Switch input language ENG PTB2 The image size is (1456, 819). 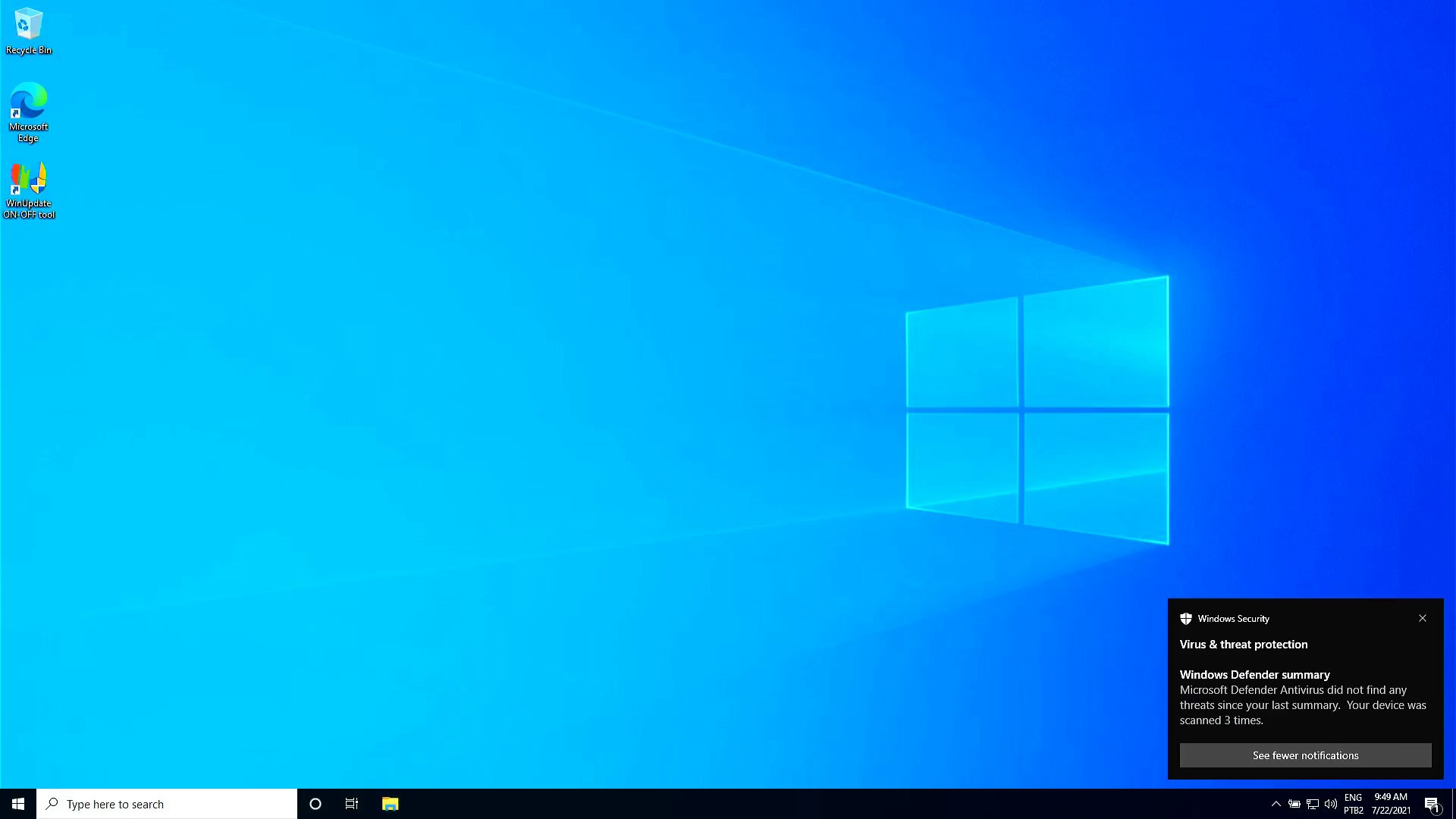(1354, 804)
